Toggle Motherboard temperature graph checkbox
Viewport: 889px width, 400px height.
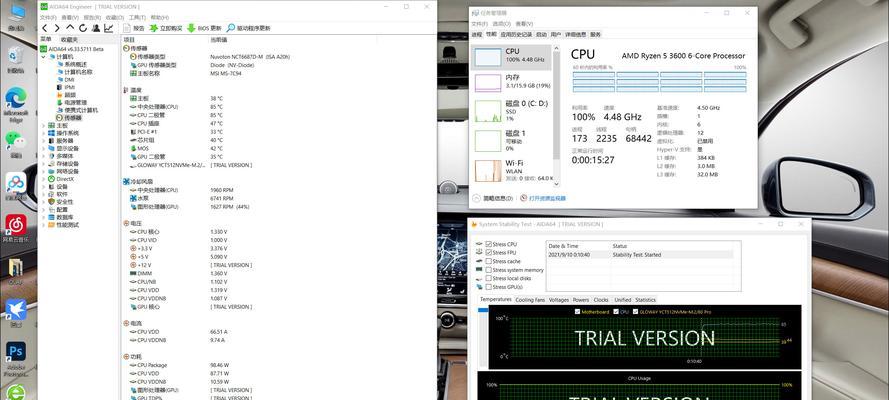tap(578, 312)
